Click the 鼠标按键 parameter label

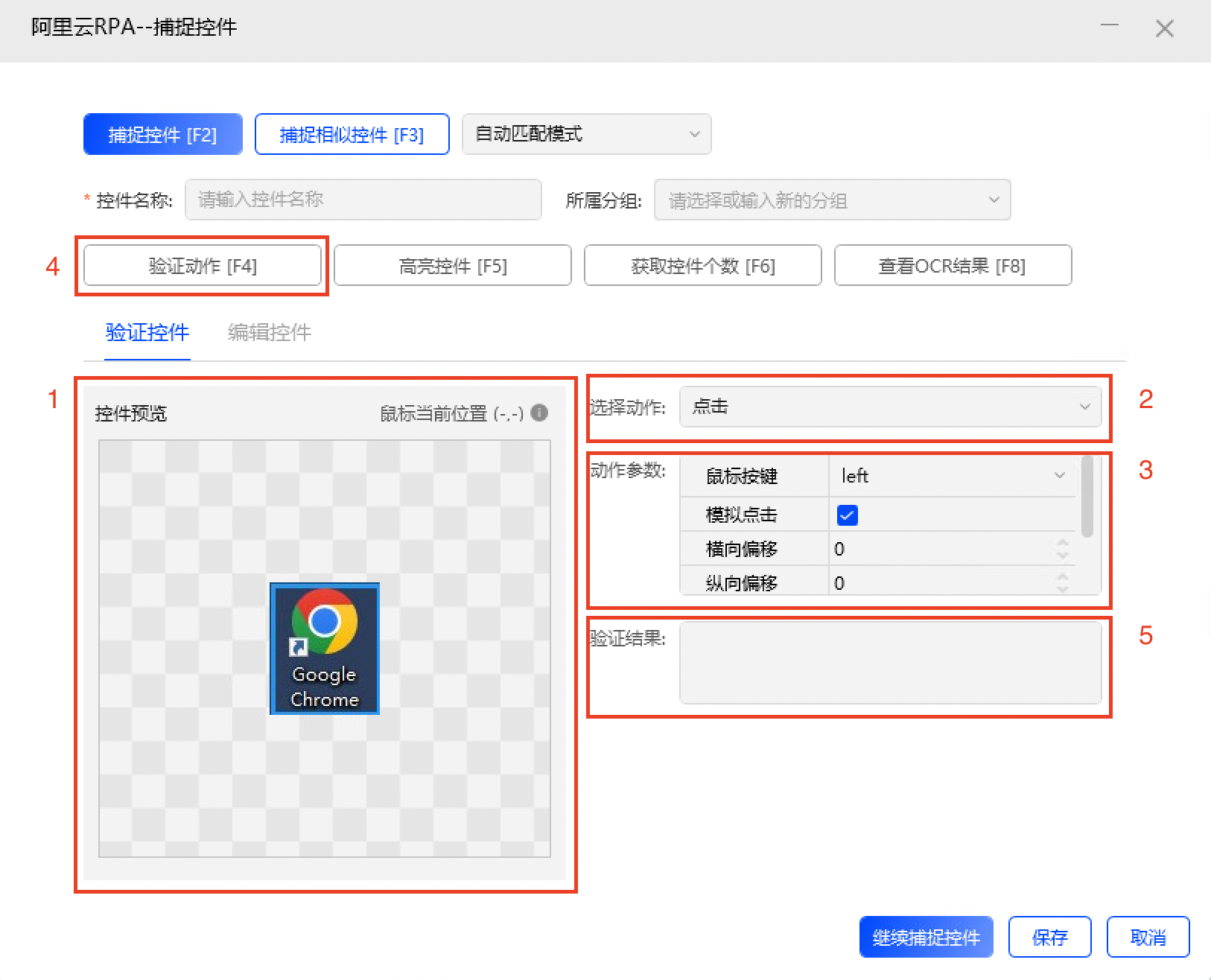(742, 476)
